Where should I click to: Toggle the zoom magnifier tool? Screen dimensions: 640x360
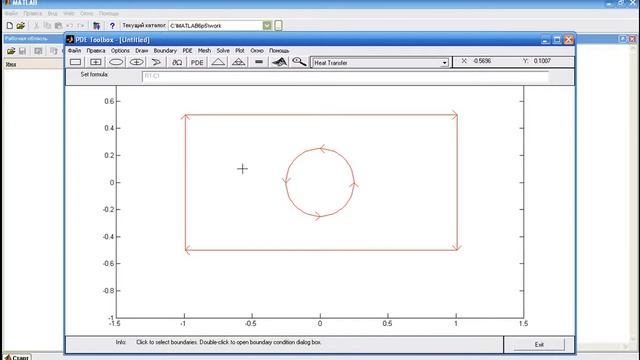(x=299, y=62)
